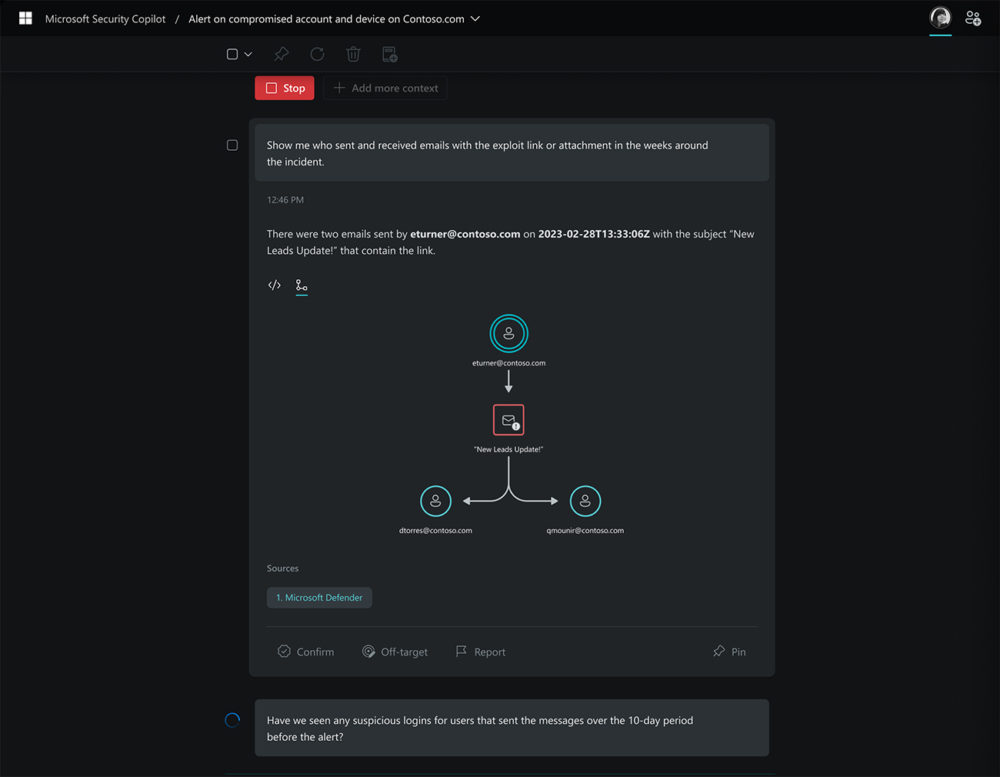Select the dtorres@contoso.com recipient node

tap(436, 501)
